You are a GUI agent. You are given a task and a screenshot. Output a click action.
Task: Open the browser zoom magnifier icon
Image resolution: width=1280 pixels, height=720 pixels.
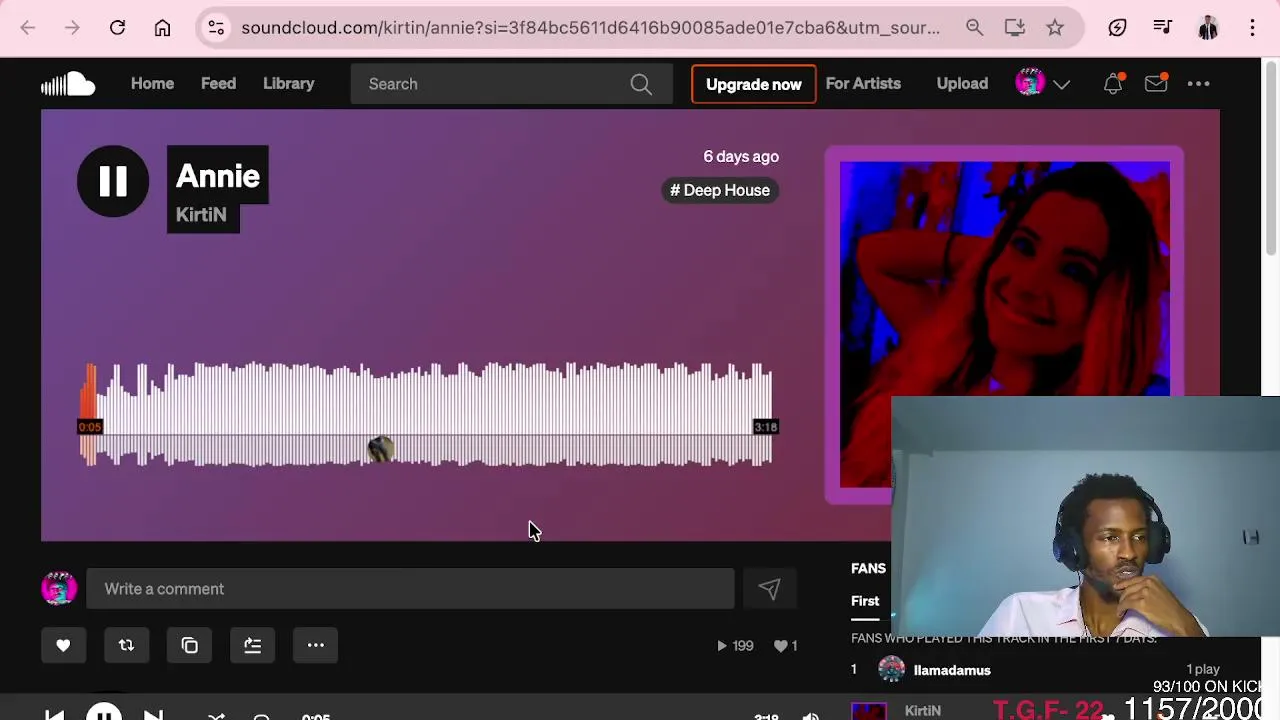pos(974,28)
